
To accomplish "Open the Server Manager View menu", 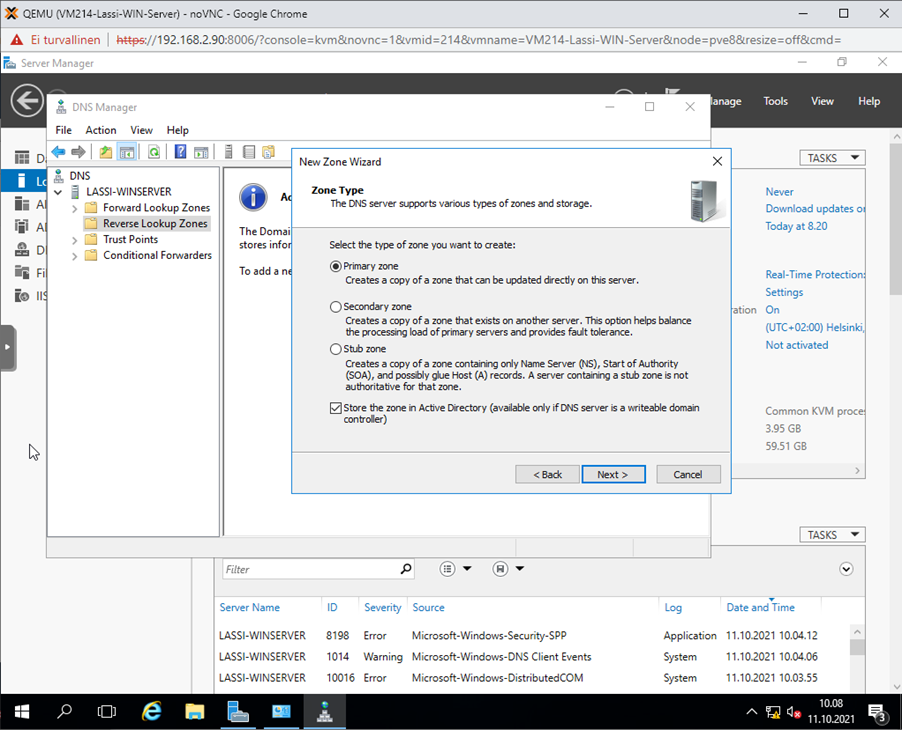I will [x=822, y=101].
